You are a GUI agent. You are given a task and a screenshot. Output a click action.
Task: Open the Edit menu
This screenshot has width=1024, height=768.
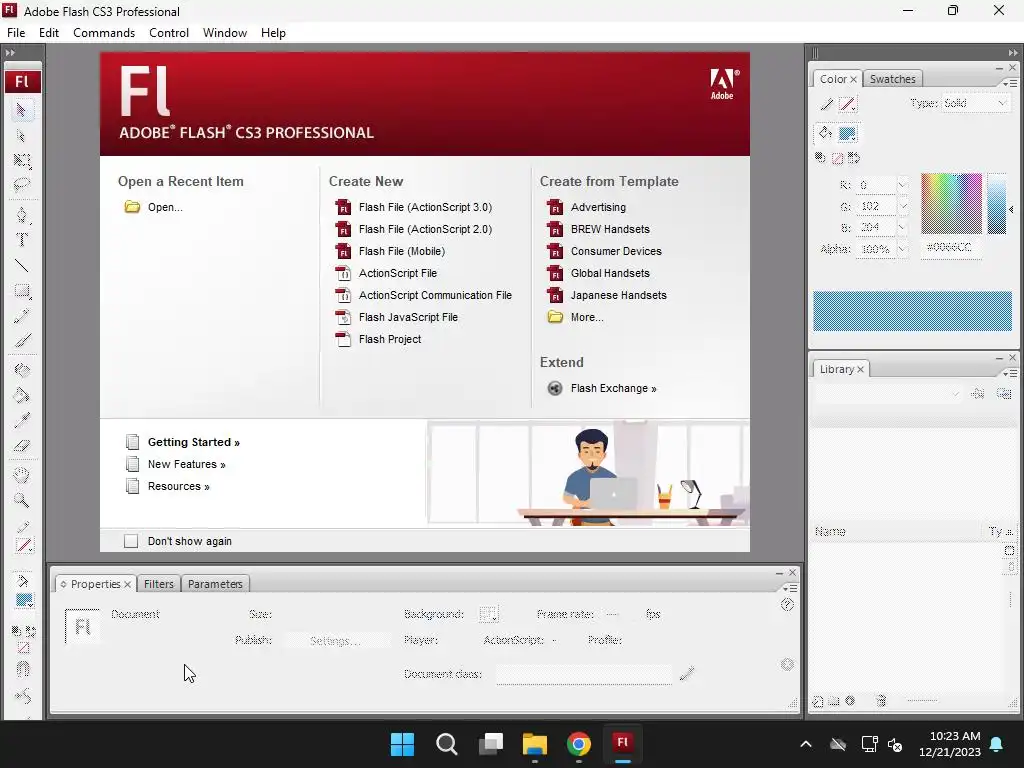(48, 33)
